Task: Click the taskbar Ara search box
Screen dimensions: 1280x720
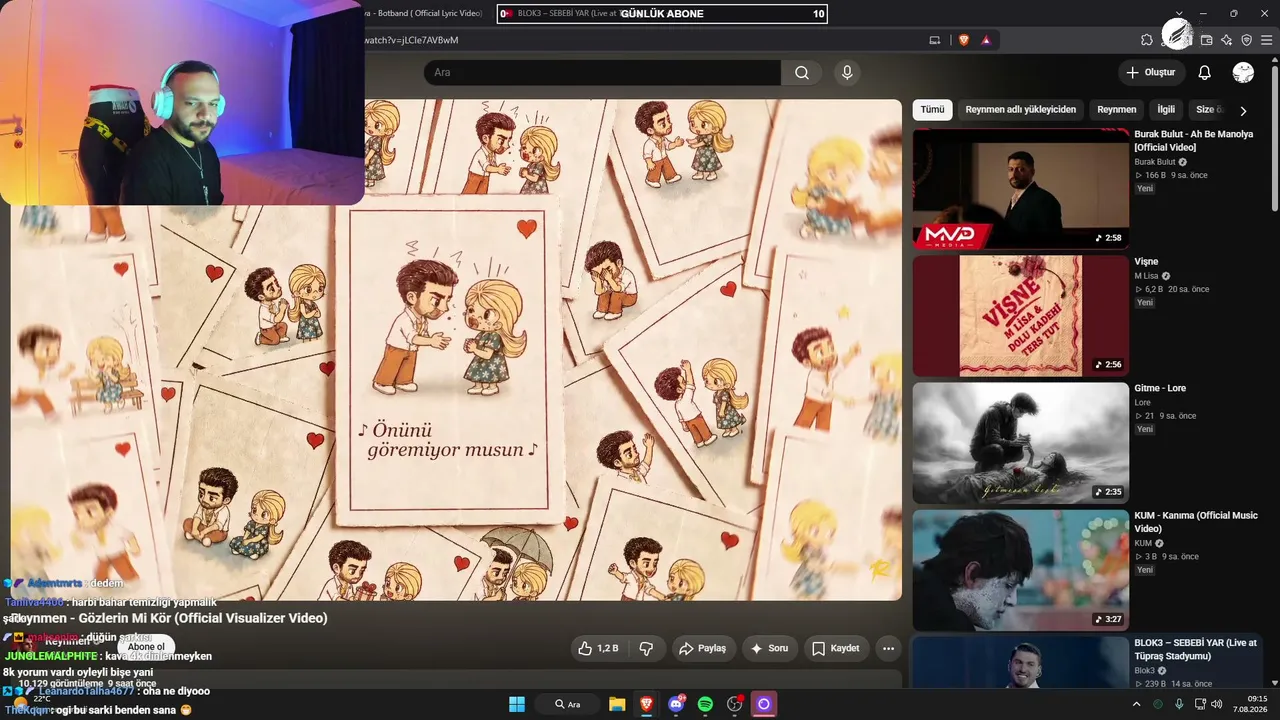Action: click(x=568, y=704)
